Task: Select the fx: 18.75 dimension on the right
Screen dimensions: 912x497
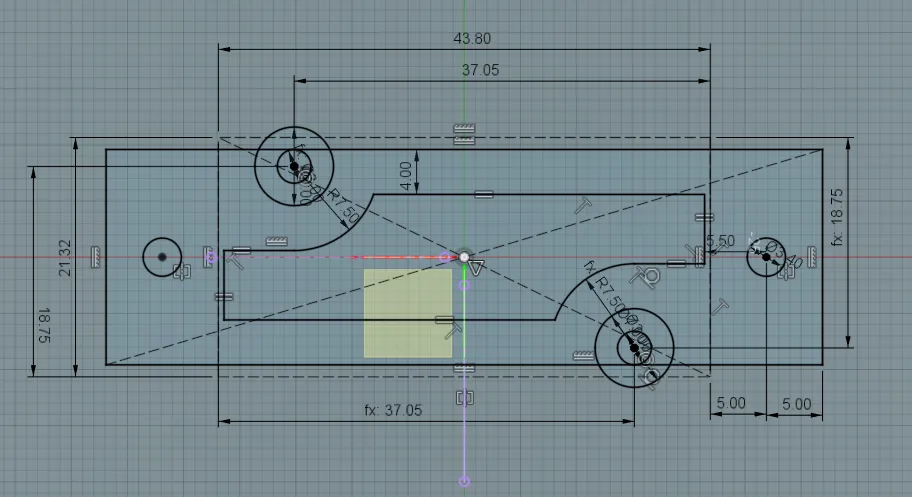Action: tap(836, 217)
